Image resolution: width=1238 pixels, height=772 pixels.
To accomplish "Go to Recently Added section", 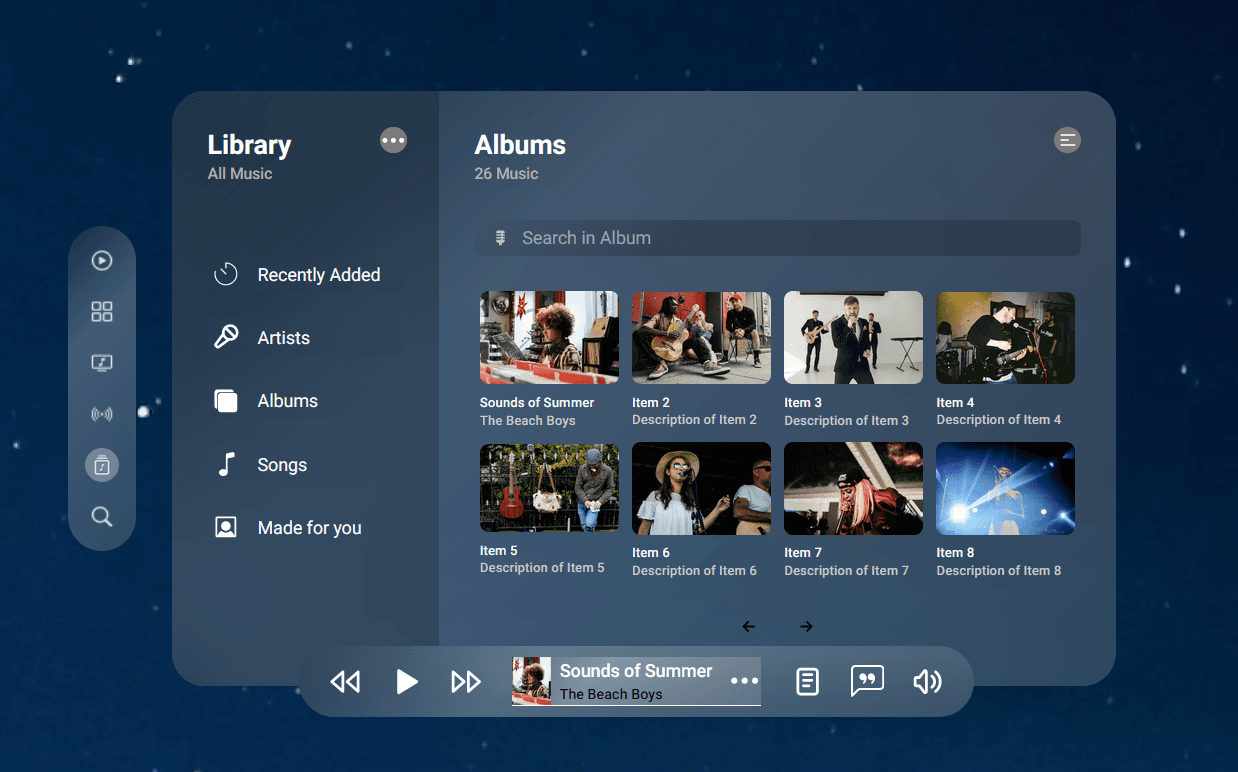I will [x=318, y=275].
